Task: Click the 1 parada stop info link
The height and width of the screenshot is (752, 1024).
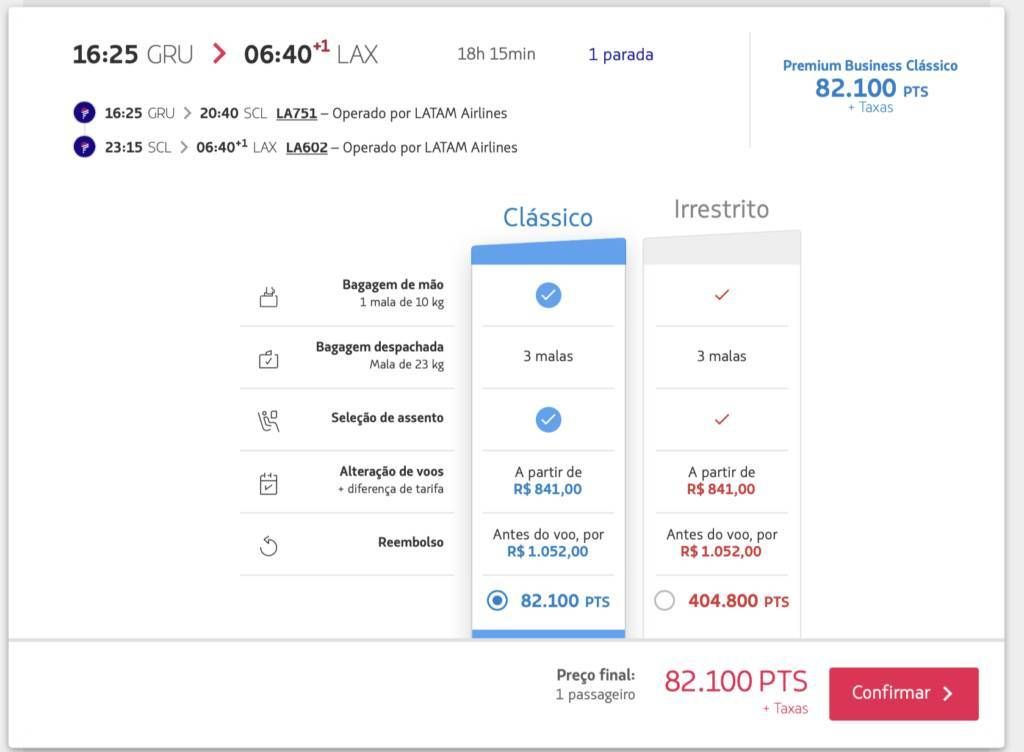Action: click(x=620, y=54)
